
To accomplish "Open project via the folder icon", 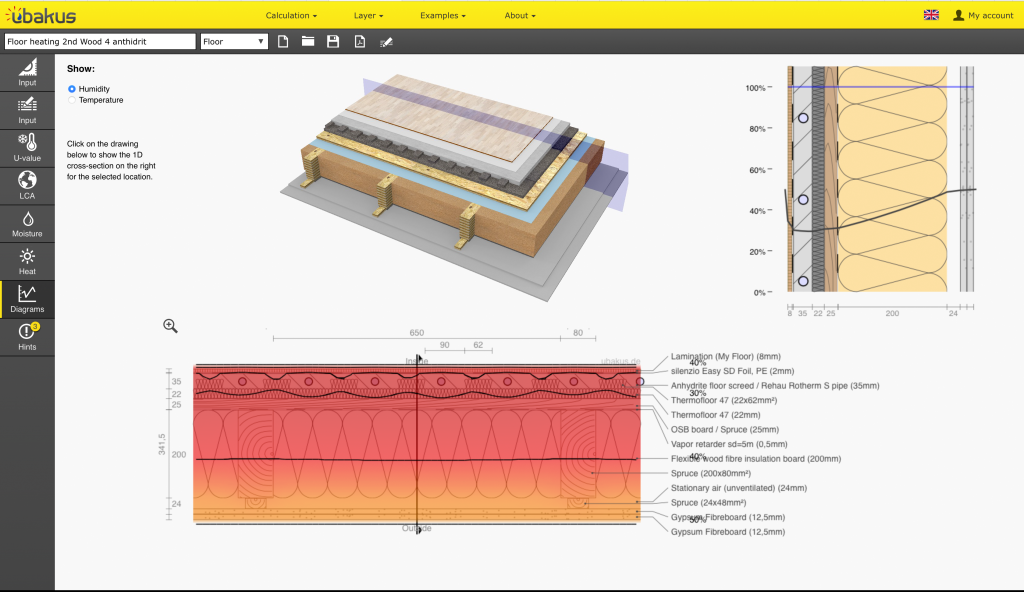I will 308,42.
